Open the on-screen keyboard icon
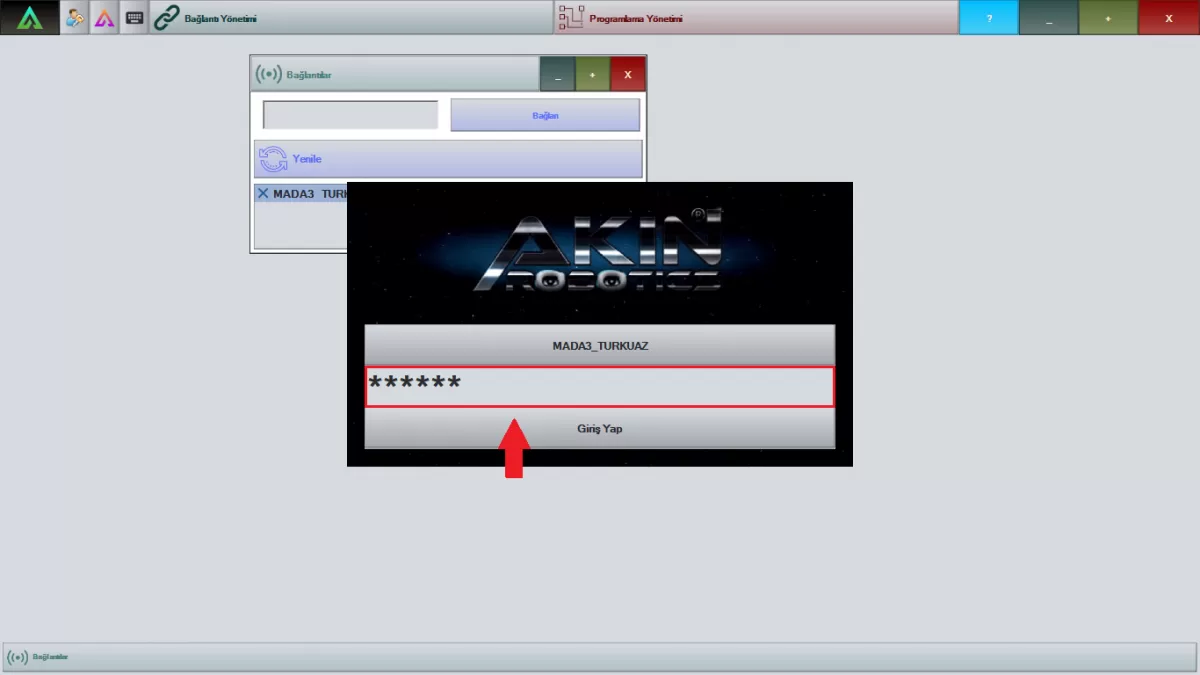This screenshot has width=1200, height=675. point(134,18)
